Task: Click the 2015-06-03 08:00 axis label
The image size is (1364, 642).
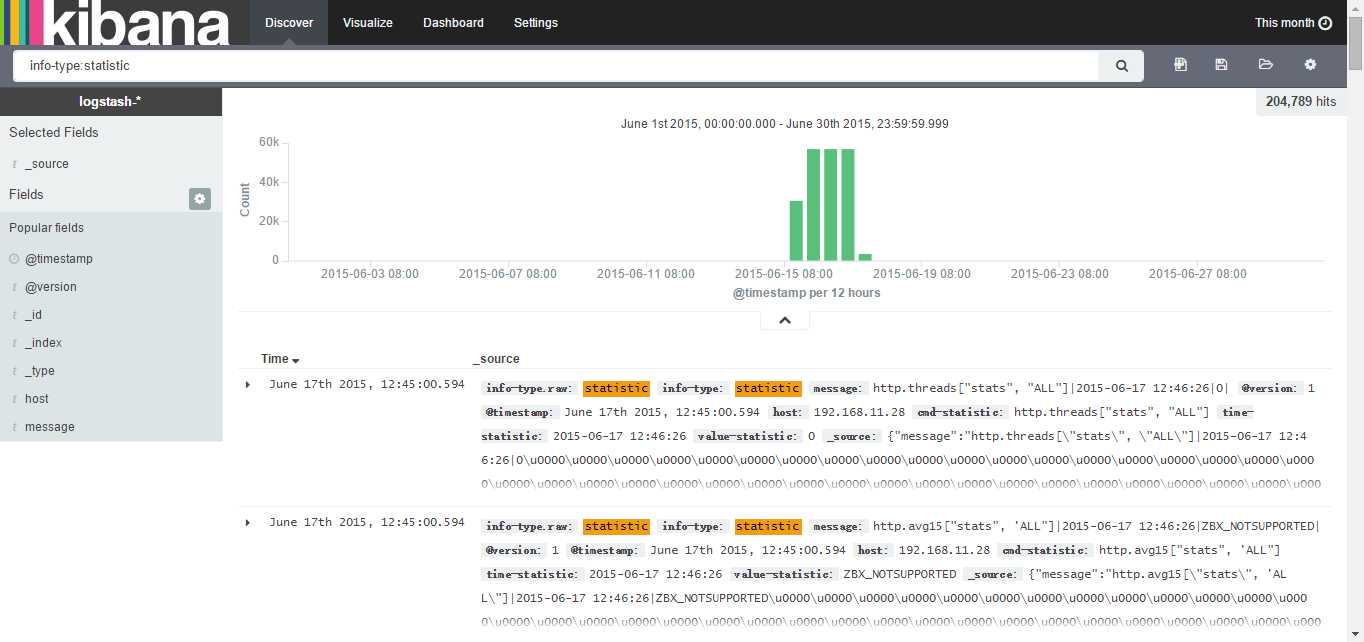Action: click(369, 273)
